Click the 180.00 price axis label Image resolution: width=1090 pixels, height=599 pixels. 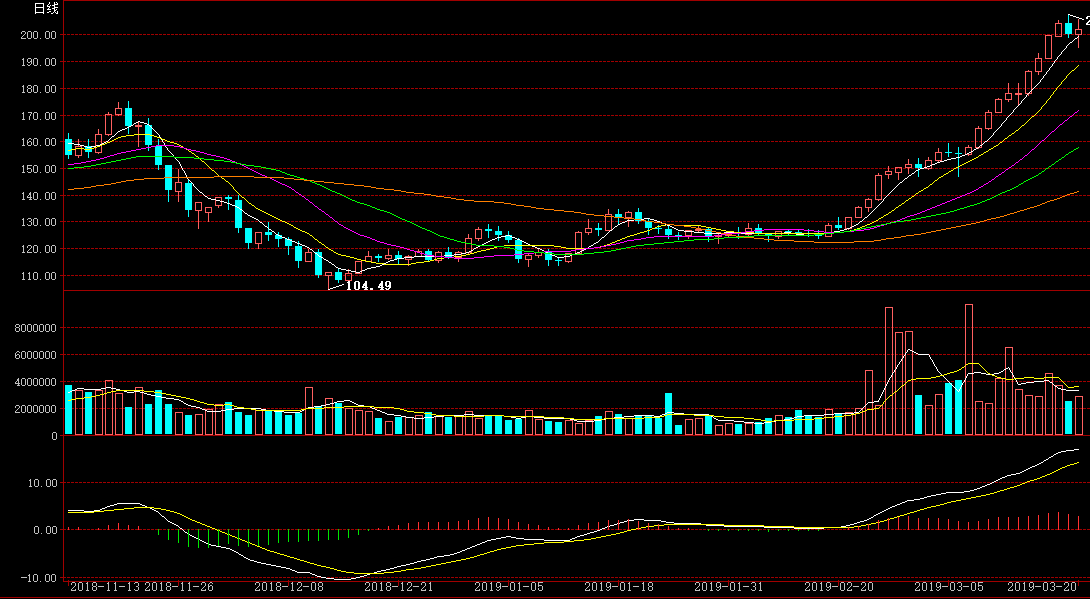click(38, 89)
